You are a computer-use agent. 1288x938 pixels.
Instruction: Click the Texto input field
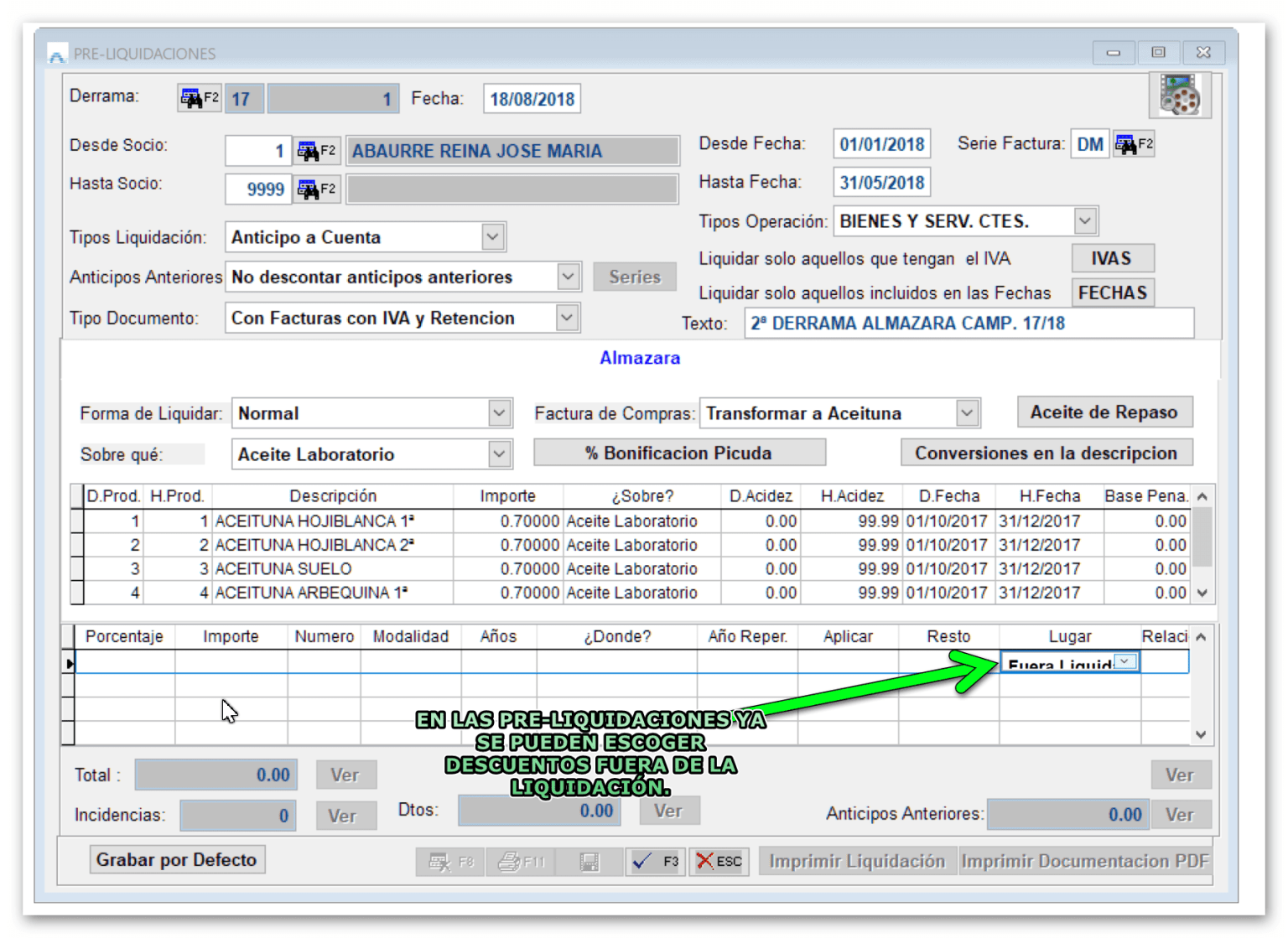(x=968, y=324)
